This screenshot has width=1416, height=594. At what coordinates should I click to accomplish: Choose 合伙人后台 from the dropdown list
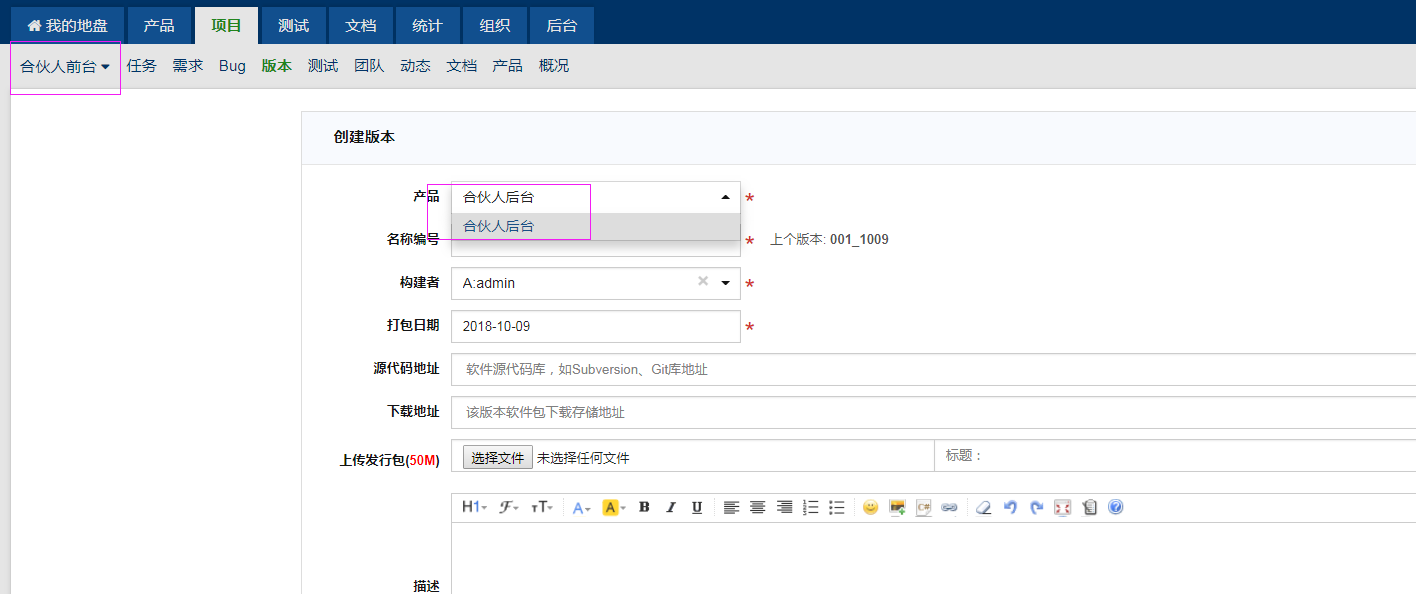click(596, 227)
